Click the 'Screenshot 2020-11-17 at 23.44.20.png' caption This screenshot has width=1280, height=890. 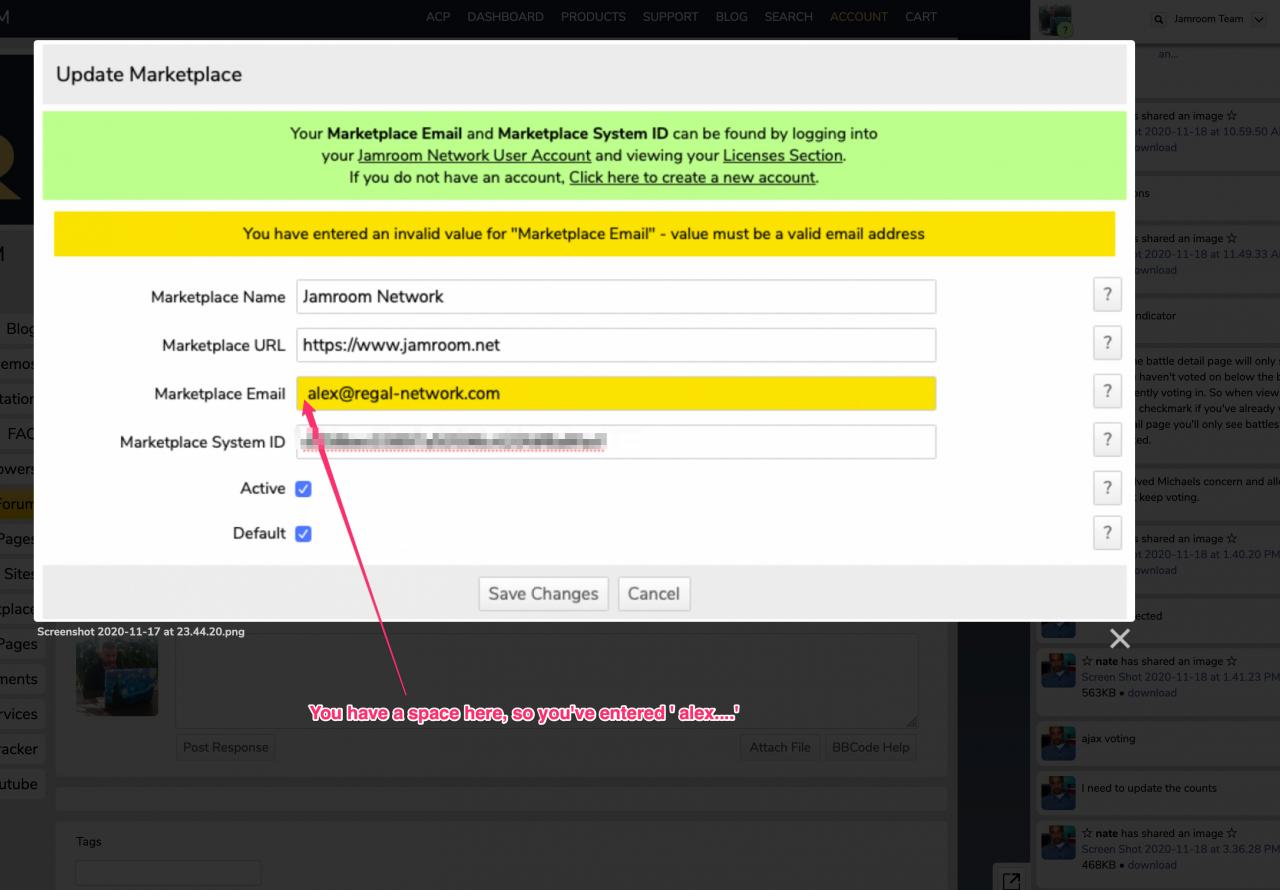tap(141, 632)
